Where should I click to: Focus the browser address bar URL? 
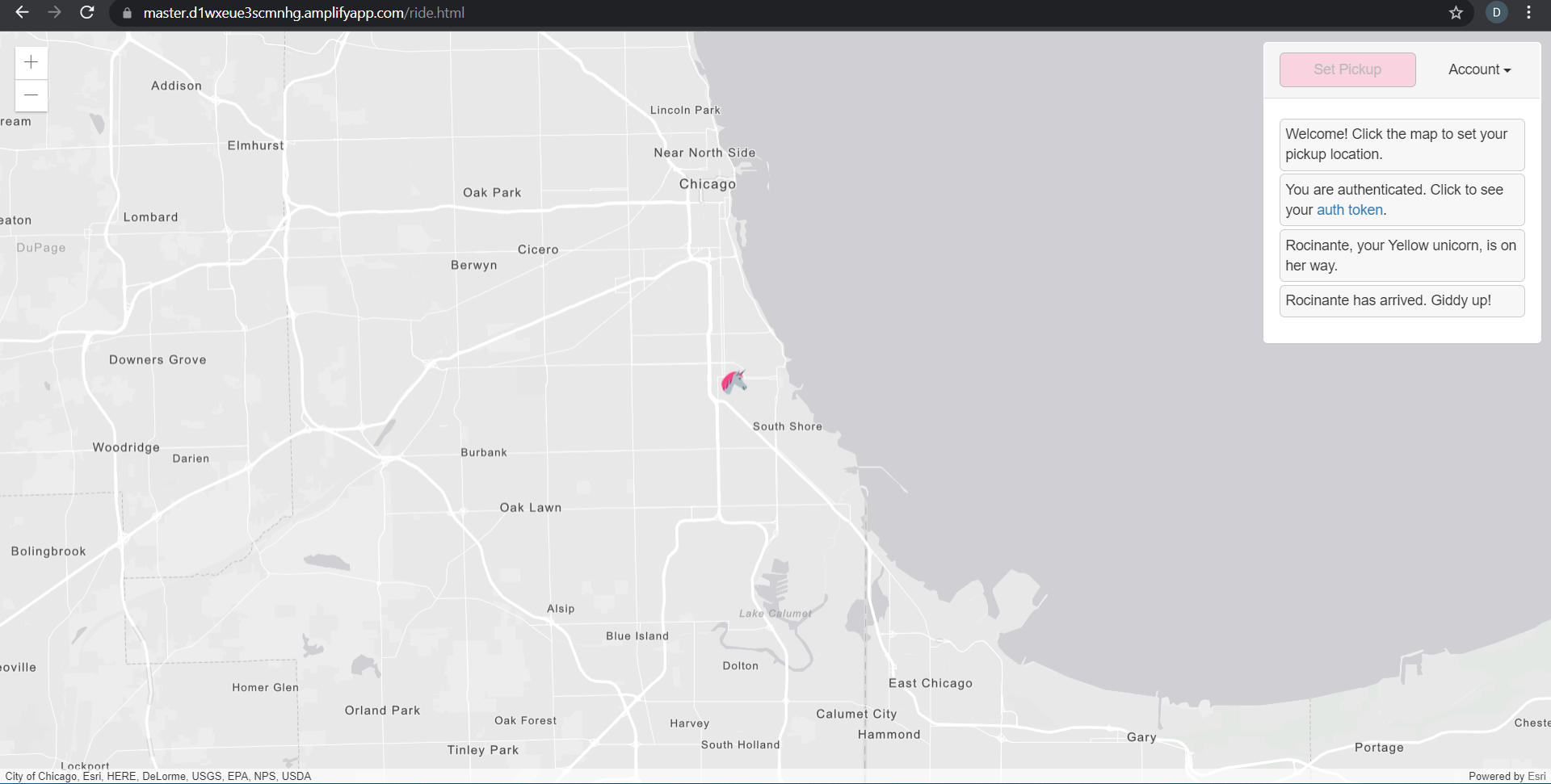(x=304, y=13)
